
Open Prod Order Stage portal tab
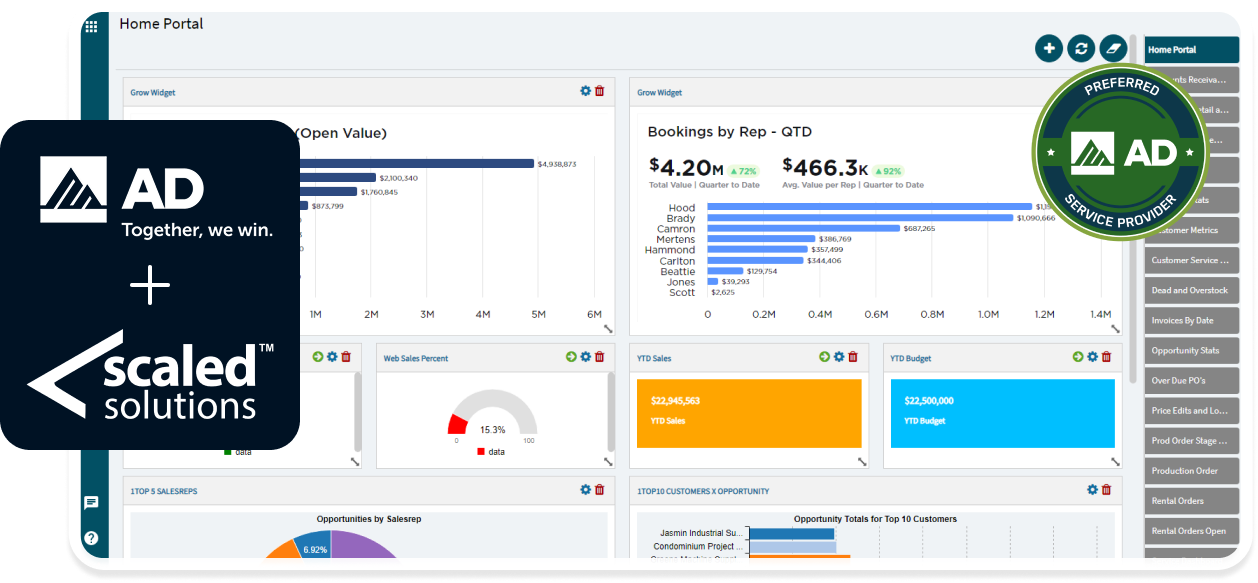(1192, 440)
